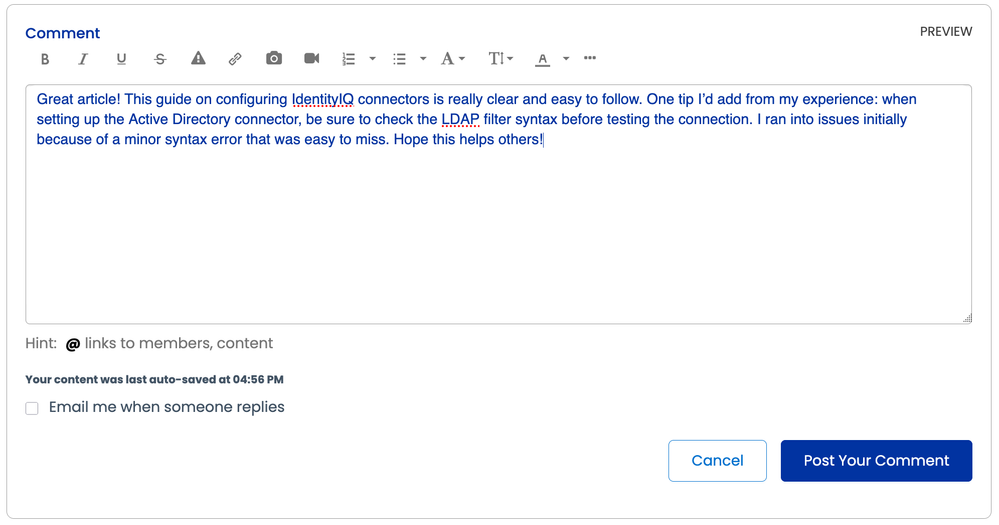
Task: Insert a photo using the camera icon
Action: pos(274,59)
